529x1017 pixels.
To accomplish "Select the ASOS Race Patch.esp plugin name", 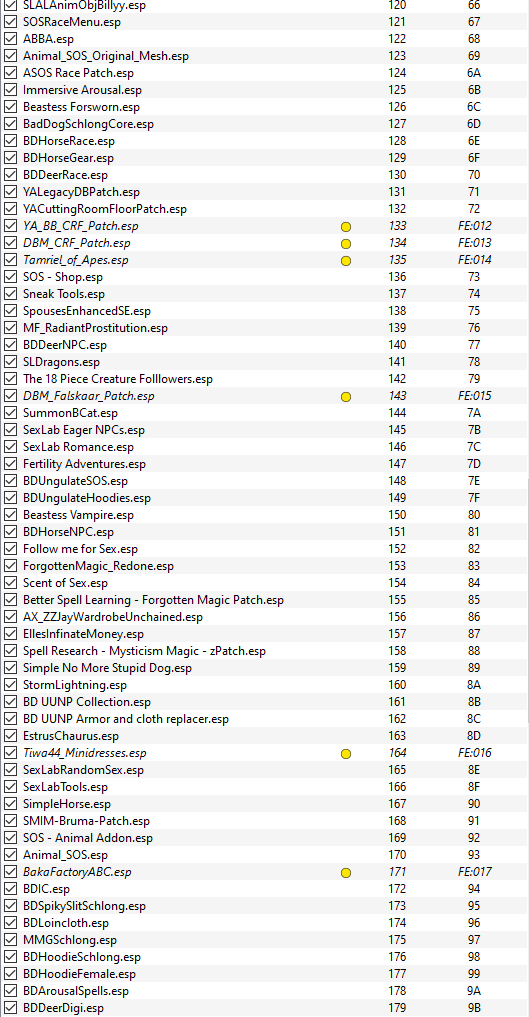I will tap(78, 73).
